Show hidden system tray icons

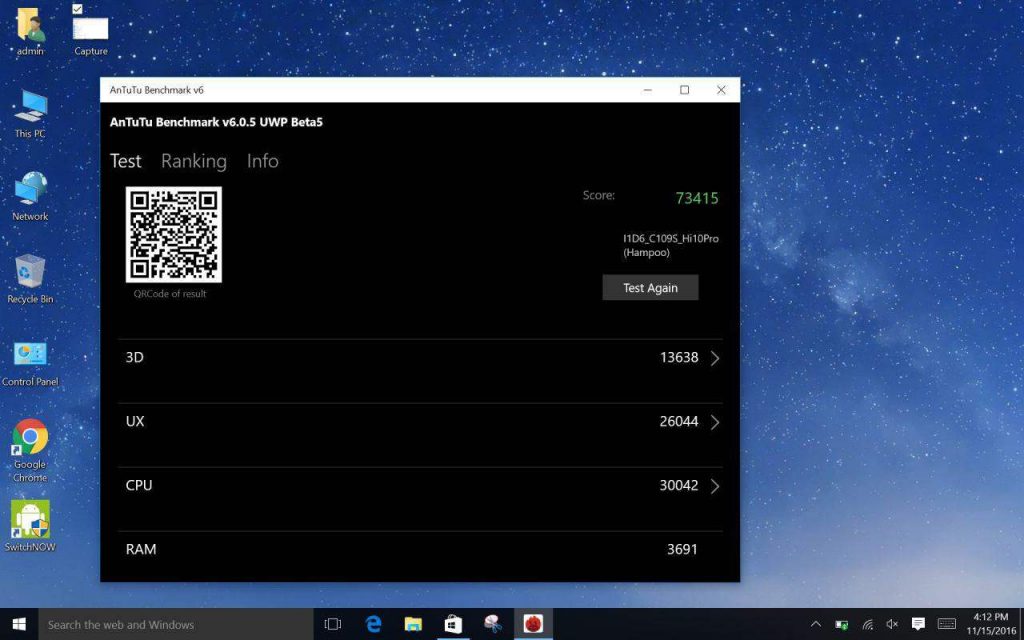click(816, 624)
